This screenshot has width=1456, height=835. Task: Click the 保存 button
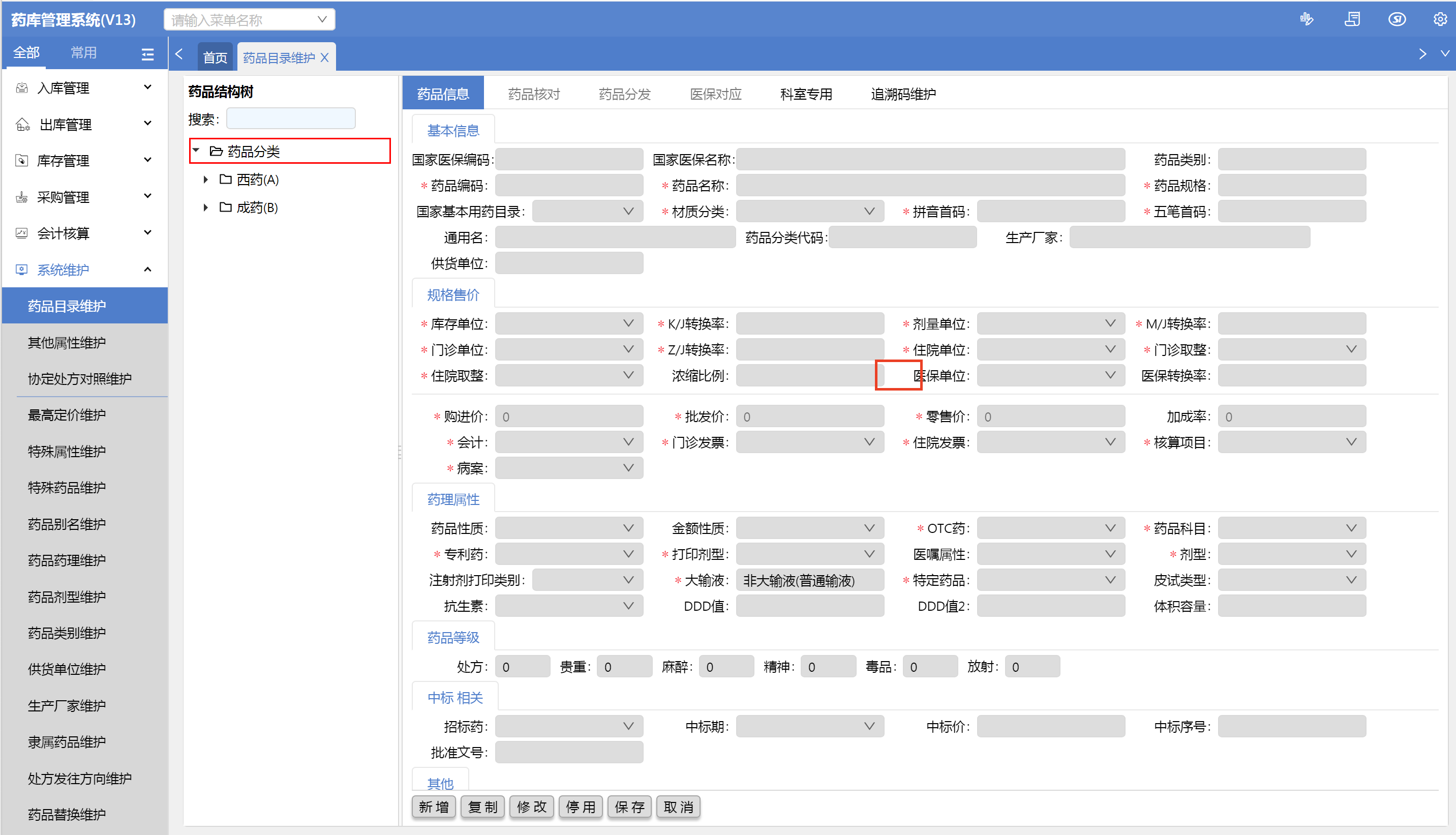629,807
